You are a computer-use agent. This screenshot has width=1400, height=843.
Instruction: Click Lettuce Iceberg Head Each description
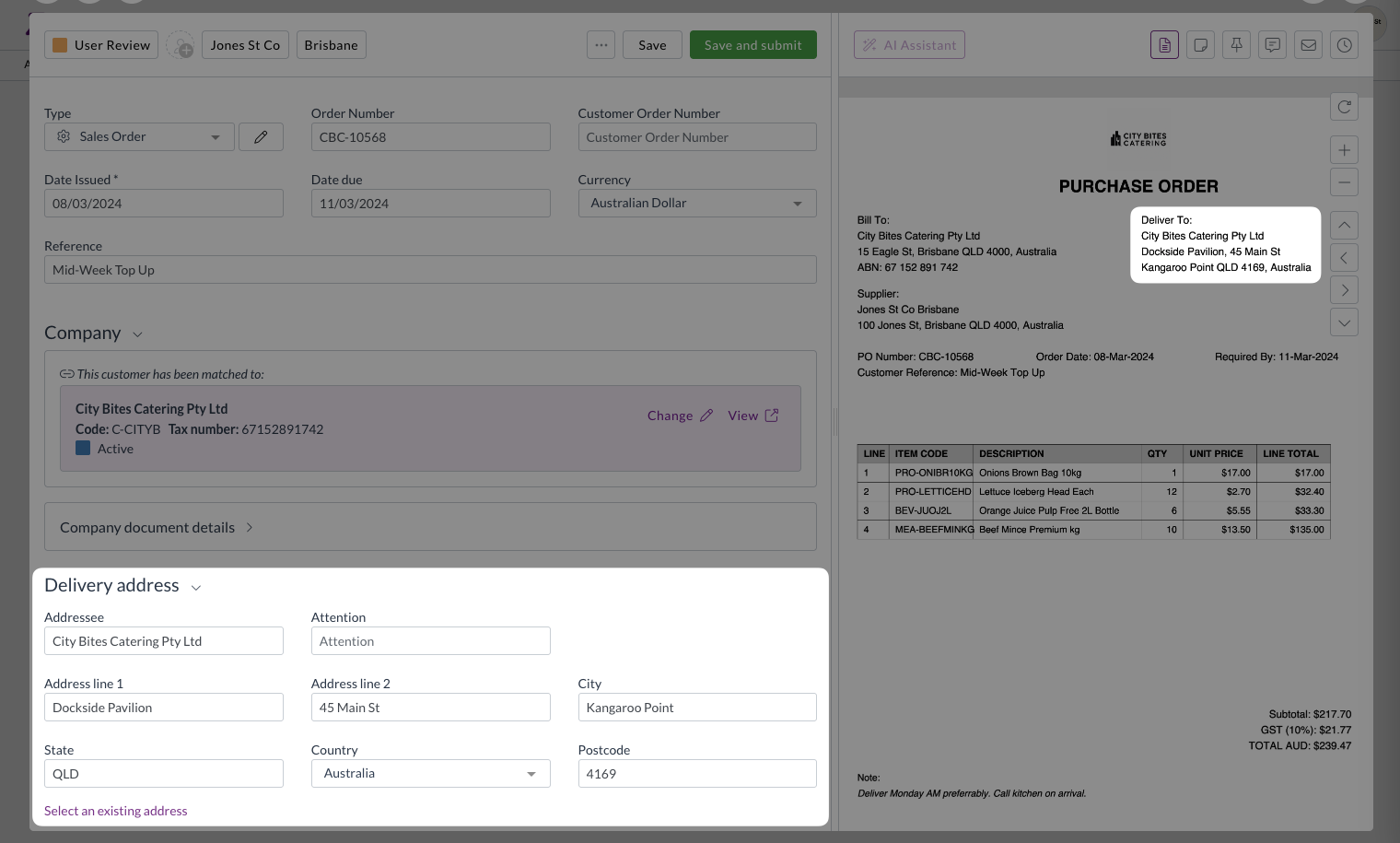[x=1036, y=492]
